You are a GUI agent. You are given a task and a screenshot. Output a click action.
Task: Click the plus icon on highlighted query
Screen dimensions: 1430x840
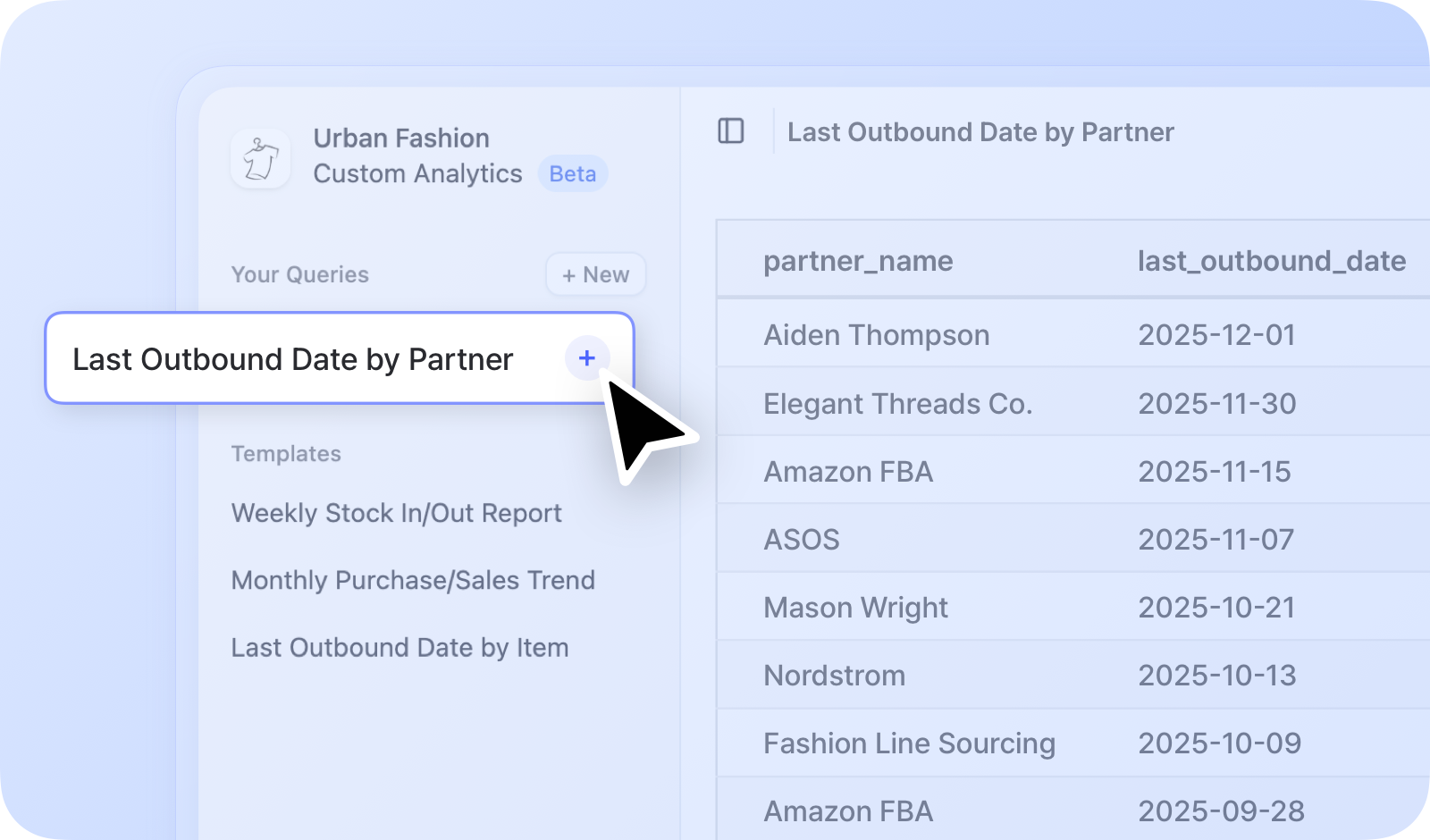pos(586,358)
